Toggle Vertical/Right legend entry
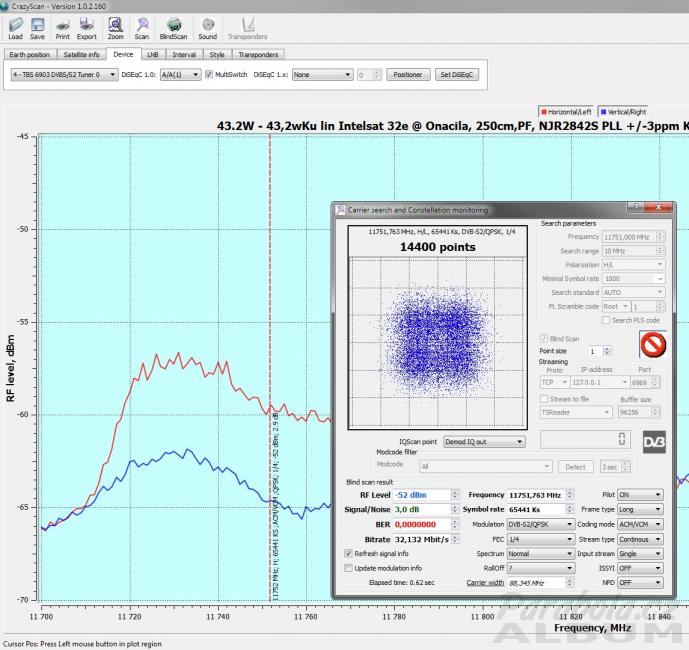 (x=623, y=112)
